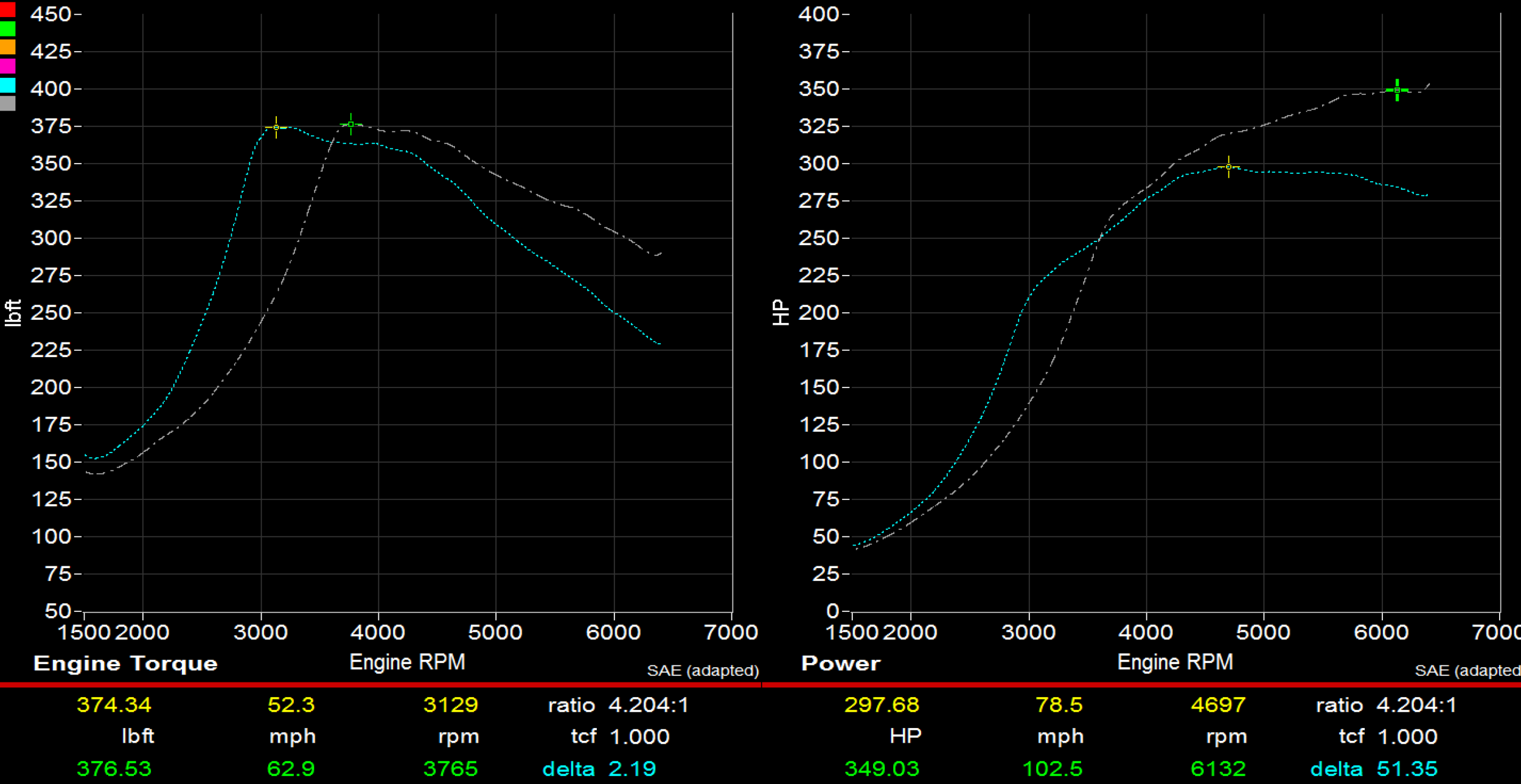Click the 297.68 HP power readout
This screenshot has width=1521, height=784.
(x=882, y=705)
